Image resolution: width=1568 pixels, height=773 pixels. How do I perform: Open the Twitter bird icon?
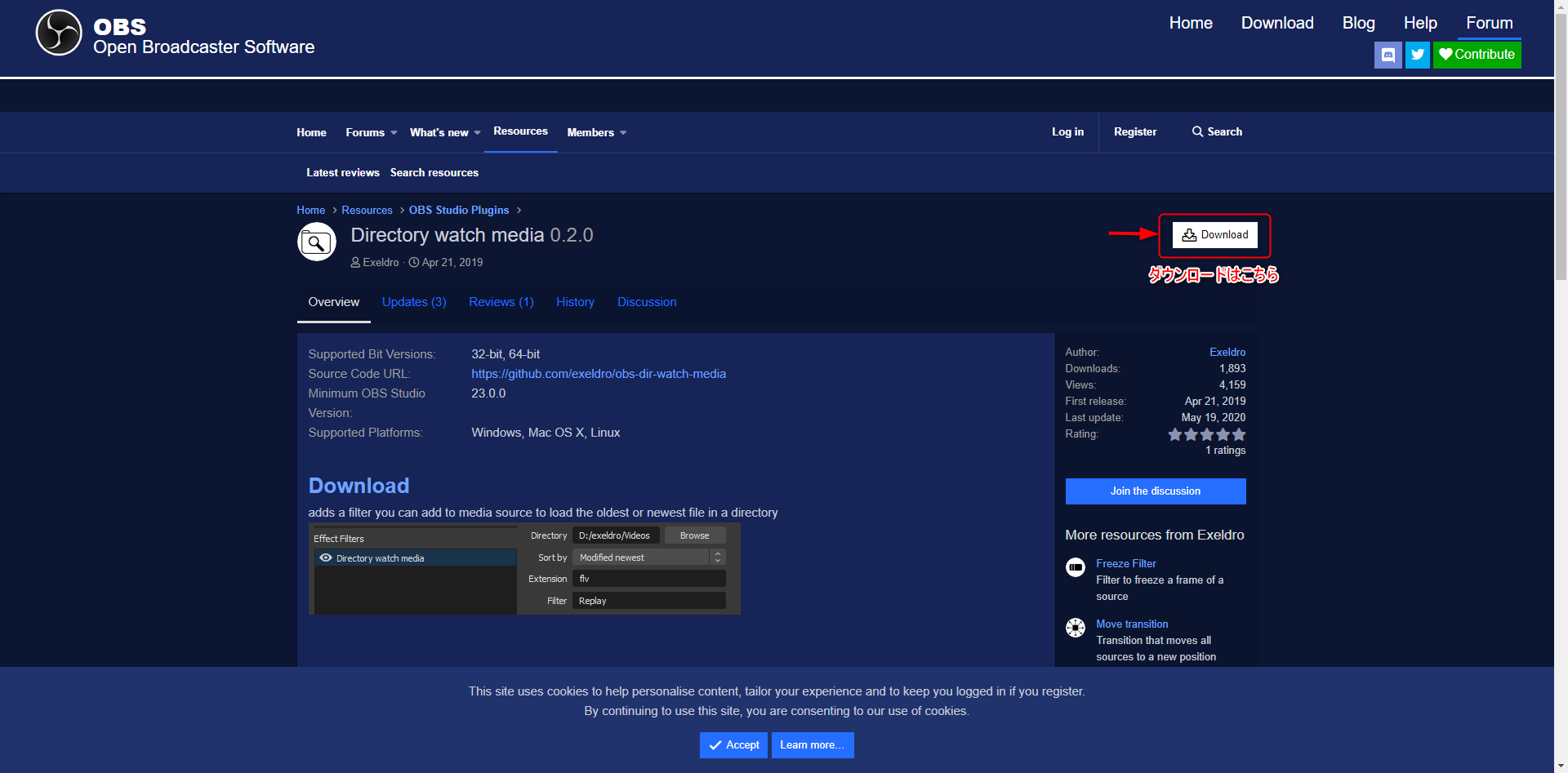(x=1418, y=55)
